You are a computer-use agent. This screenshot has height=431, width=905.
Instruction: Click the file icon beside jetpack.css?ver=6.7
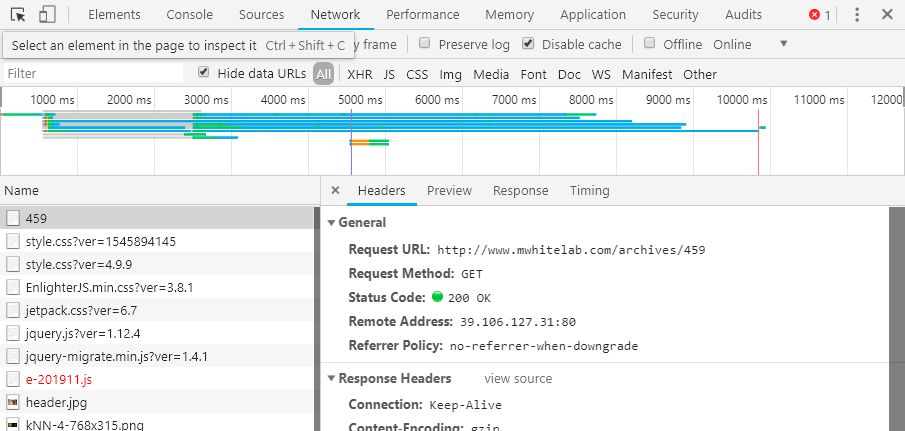click(x=13, y=310)
